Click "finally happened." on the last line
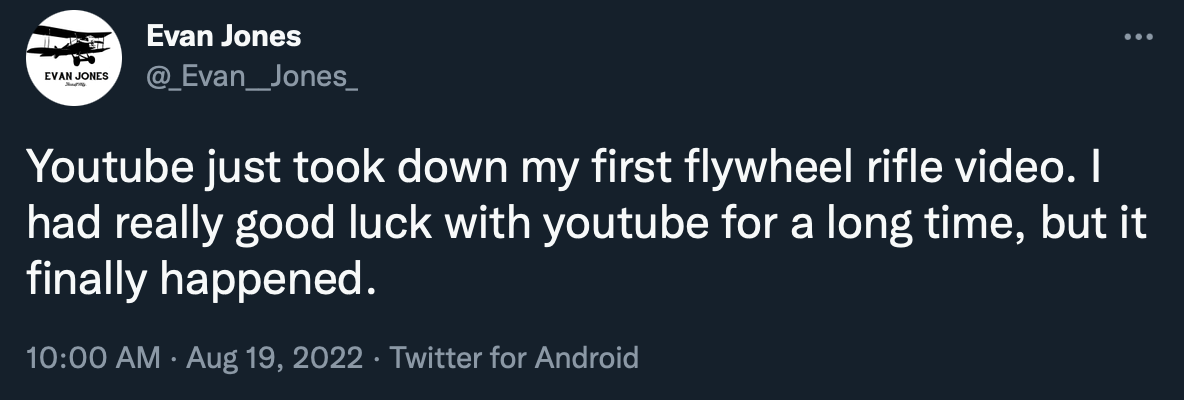1184x400 pixels. 201,281
